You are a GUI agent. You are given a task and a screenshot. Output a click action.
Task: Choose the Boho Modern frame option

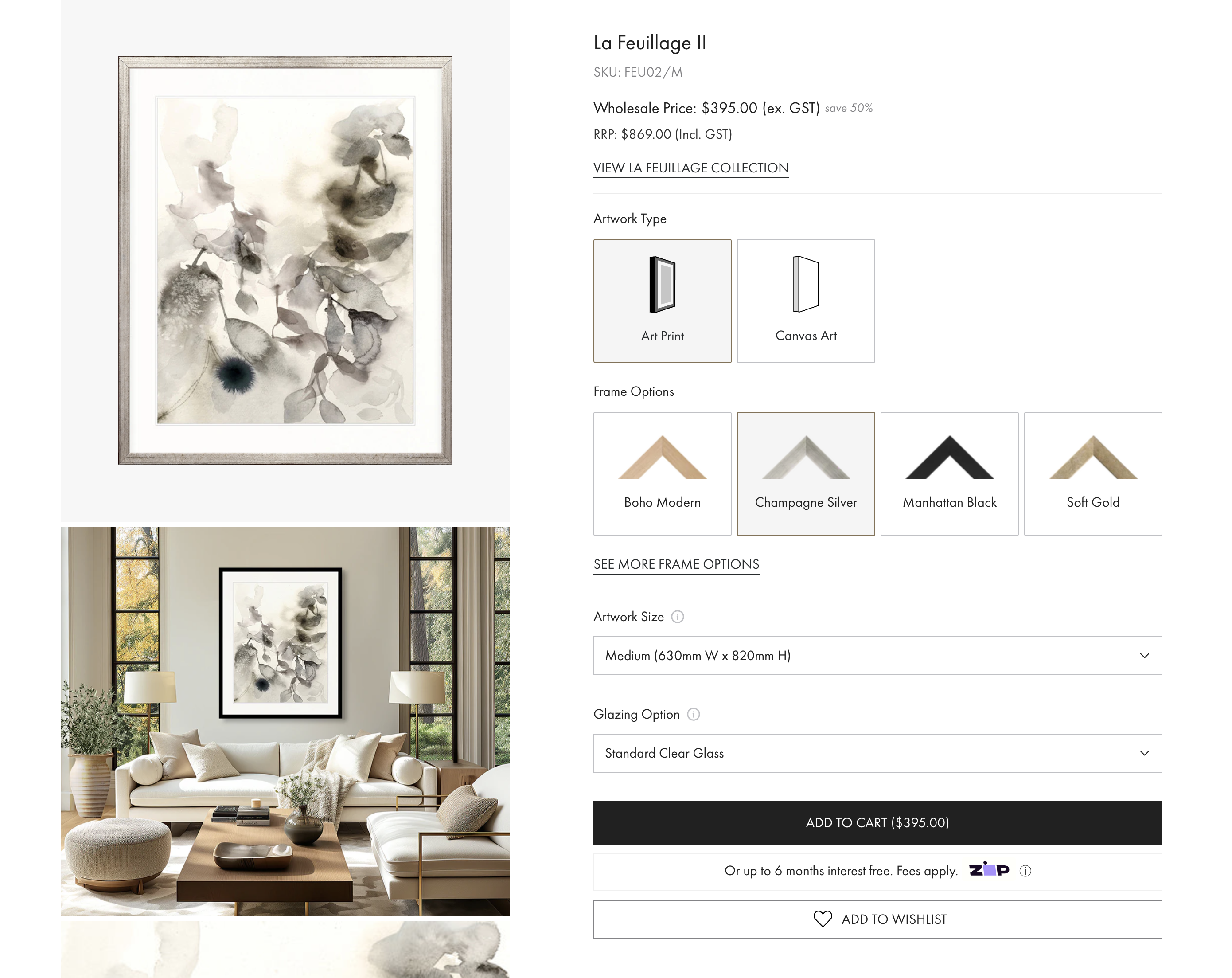(662, 474)
